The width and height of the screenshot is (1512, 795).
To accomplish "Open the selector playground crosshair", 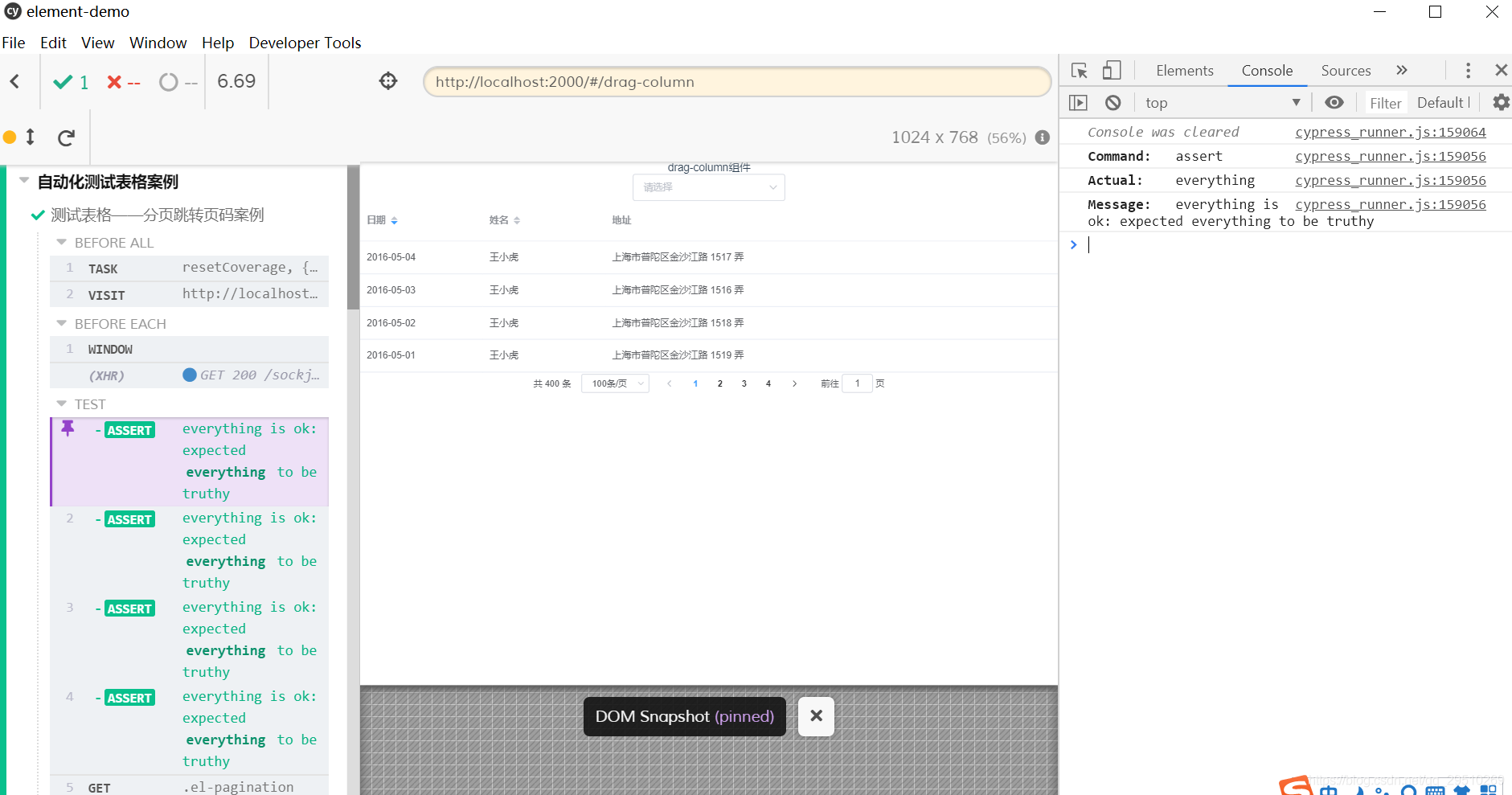I will (388, 81).
